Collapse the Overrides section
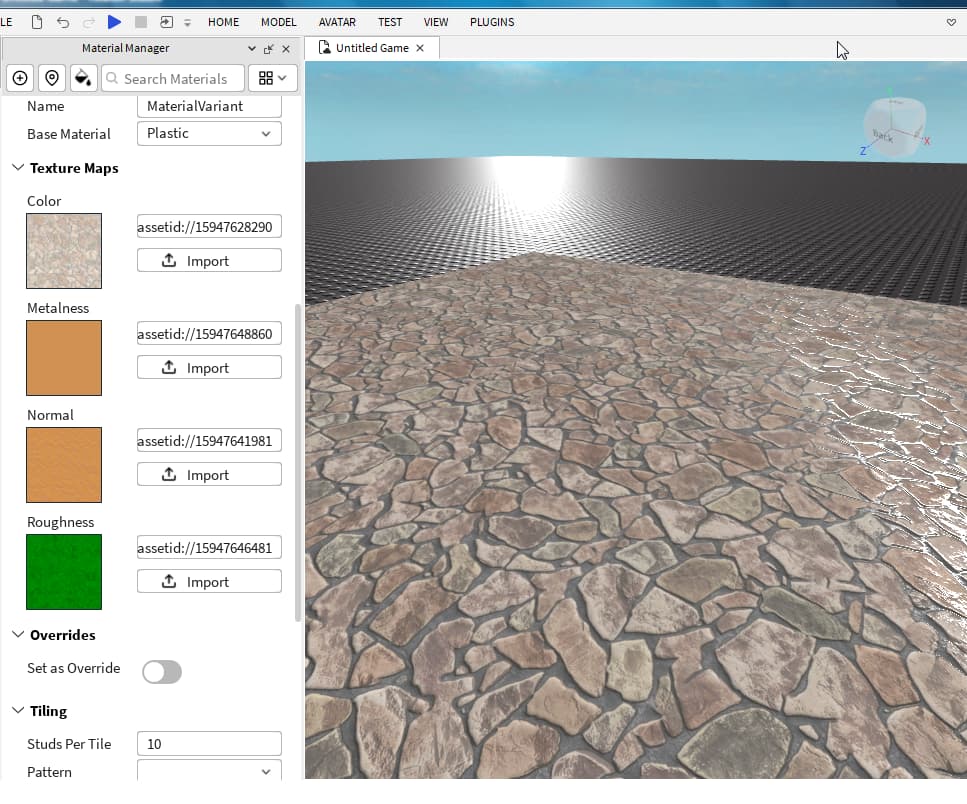This screenshot has height=804, width=967. click(18, 635)
